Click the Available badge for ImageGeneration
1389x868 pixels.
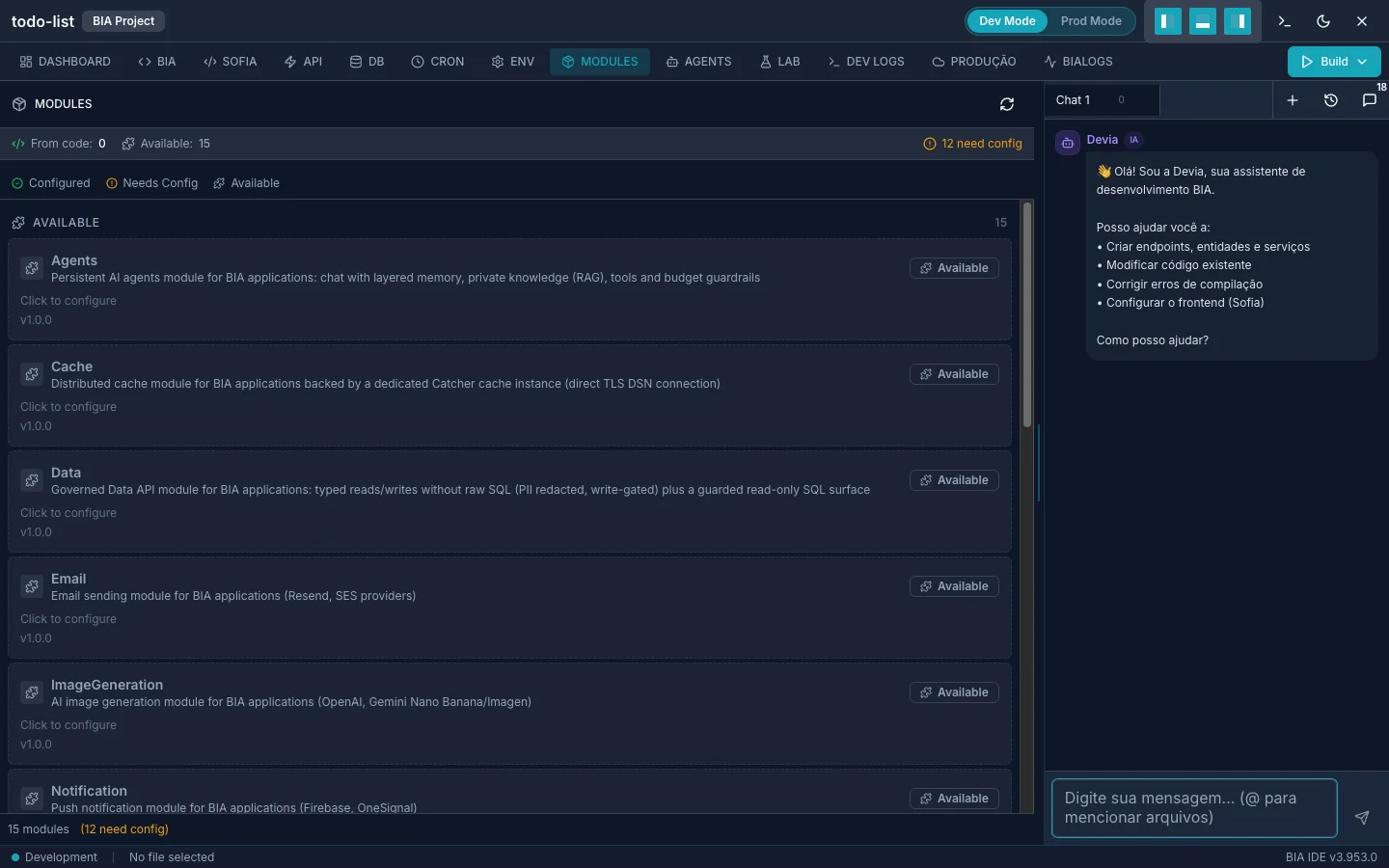pos(954,692)
